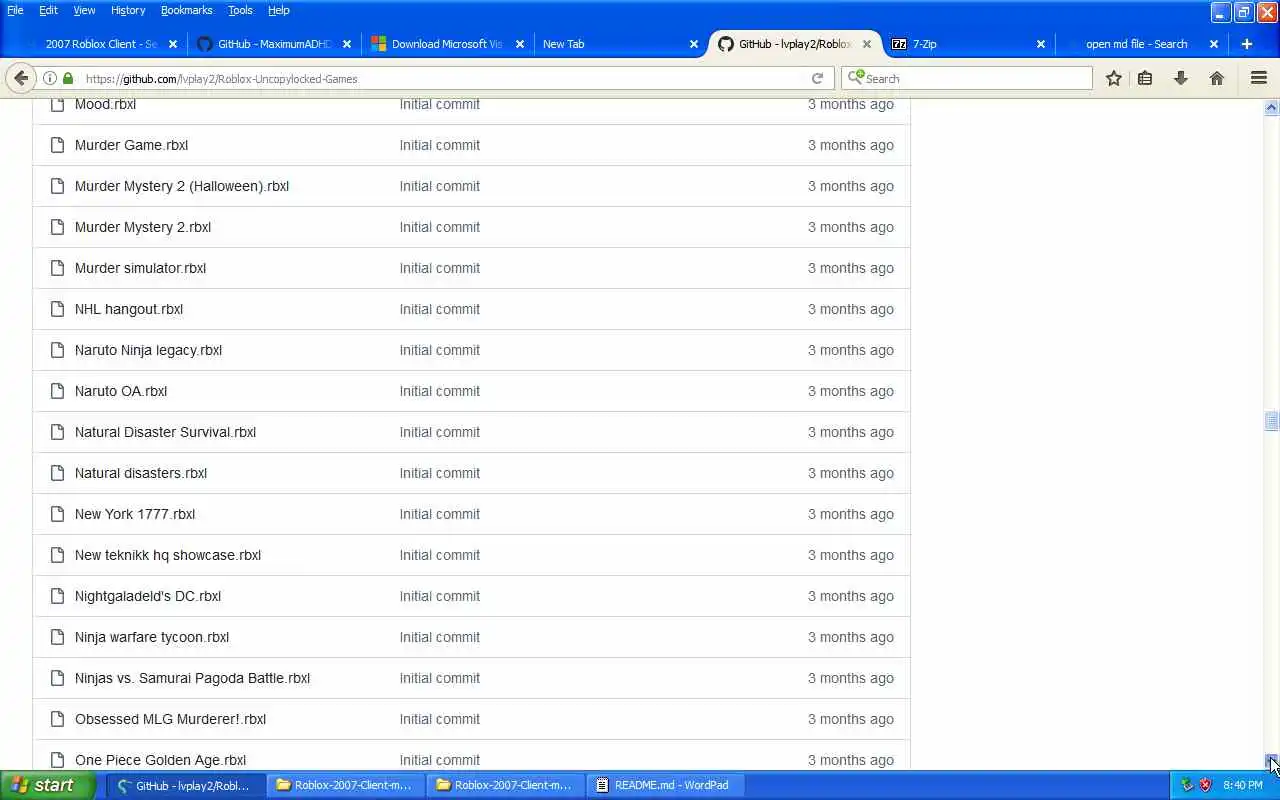Open the History menu
Screen dimensions: 1280x800
click(x=128, y=10)
